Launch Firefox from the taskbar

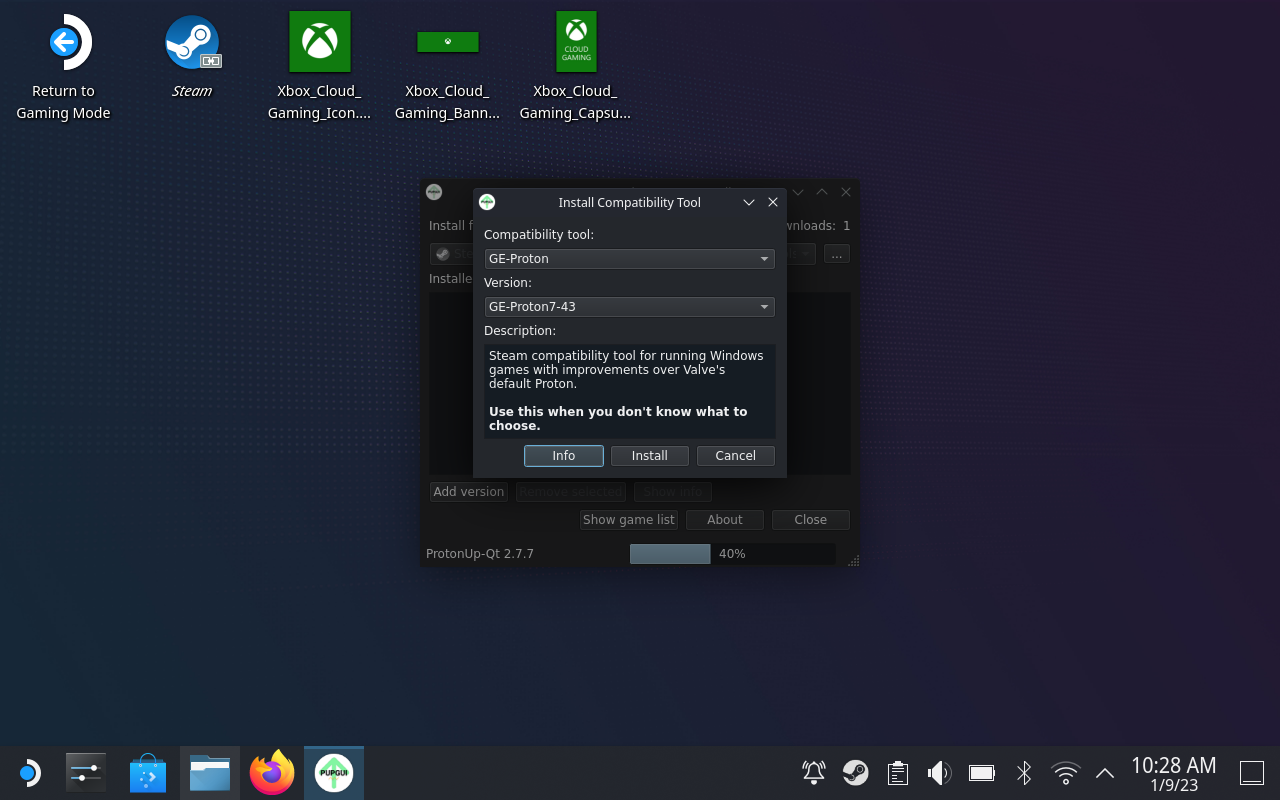(x=271, y=772)
